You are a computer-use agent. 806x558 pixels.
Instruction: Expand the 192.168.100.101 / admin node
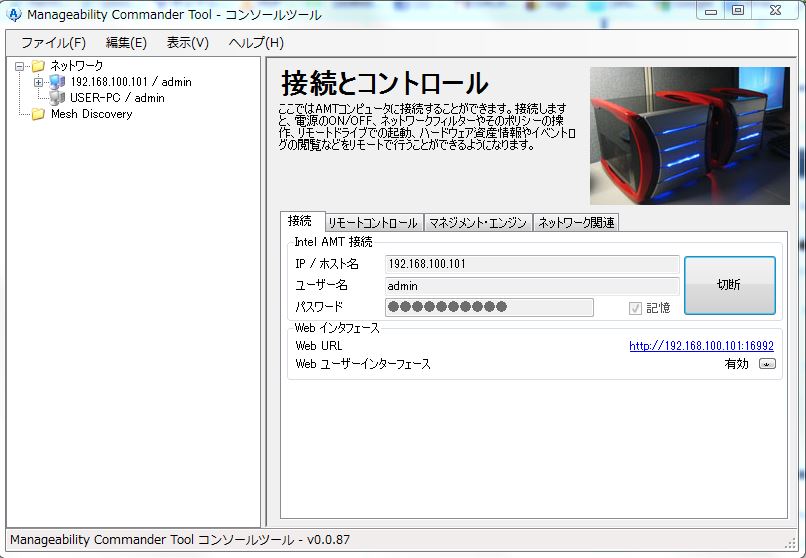click(x=39, y=82)
